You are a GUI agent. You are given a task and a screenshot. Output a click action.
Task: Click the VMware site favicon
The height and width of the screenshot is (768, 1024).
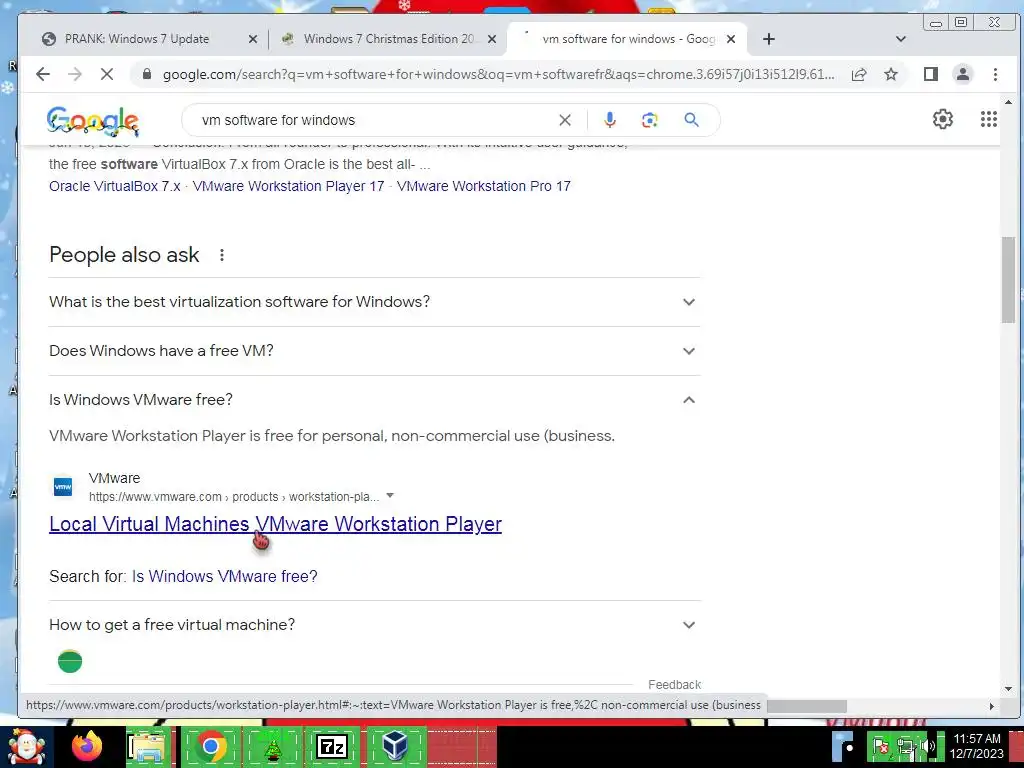63,487
